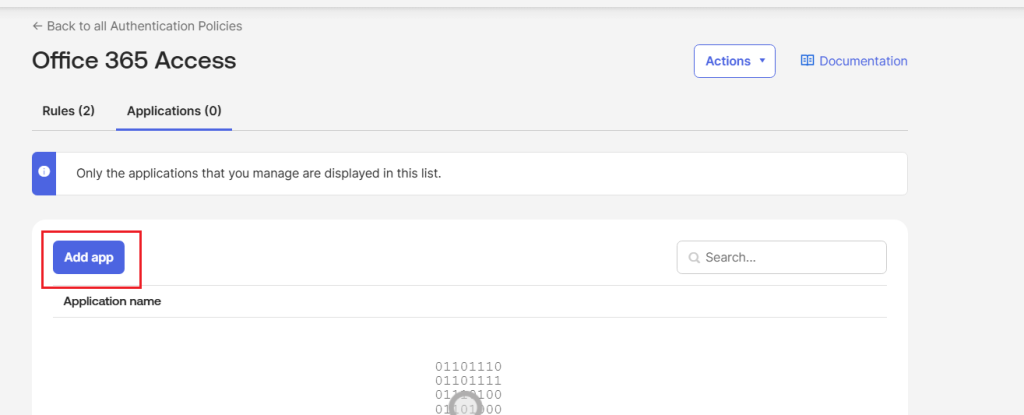Click the empty applications table area
The width and height of the screenshot is (1024, 415).
point(250,370)
